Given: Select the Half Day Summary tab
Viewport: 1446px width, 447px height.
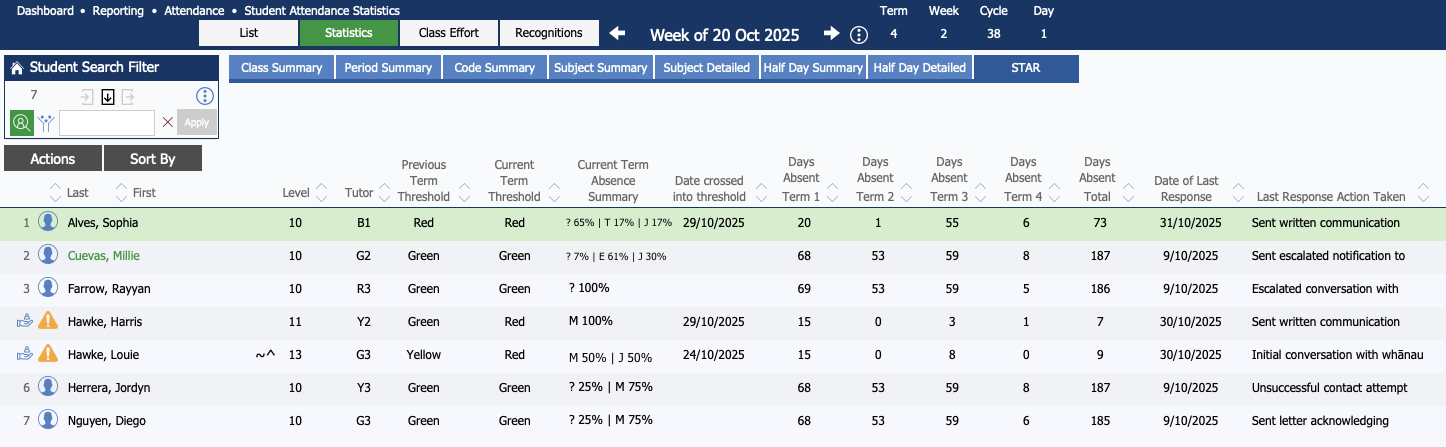Looking at the screenshot, I should [812, 68].
